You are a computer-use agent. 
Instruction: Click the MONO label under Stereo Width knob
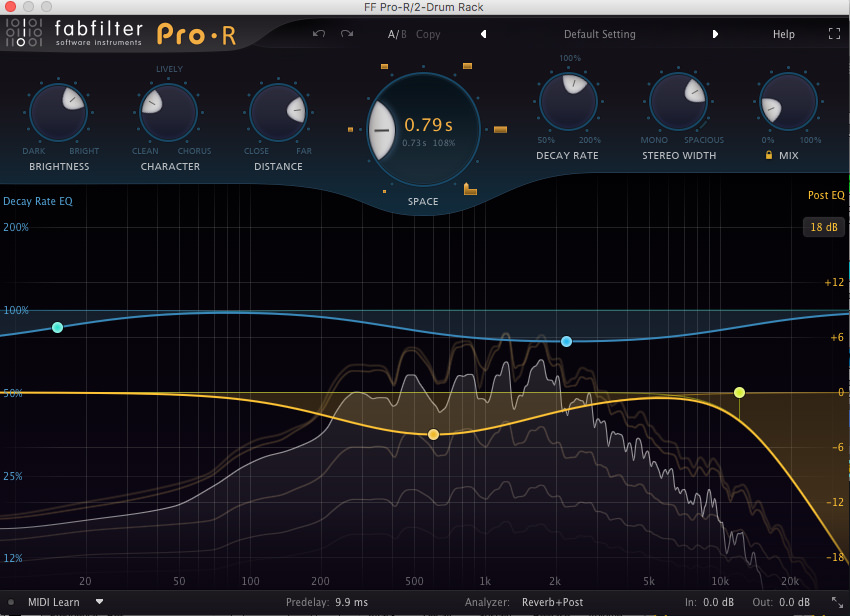pyautogui.click(x=654, y=140)
